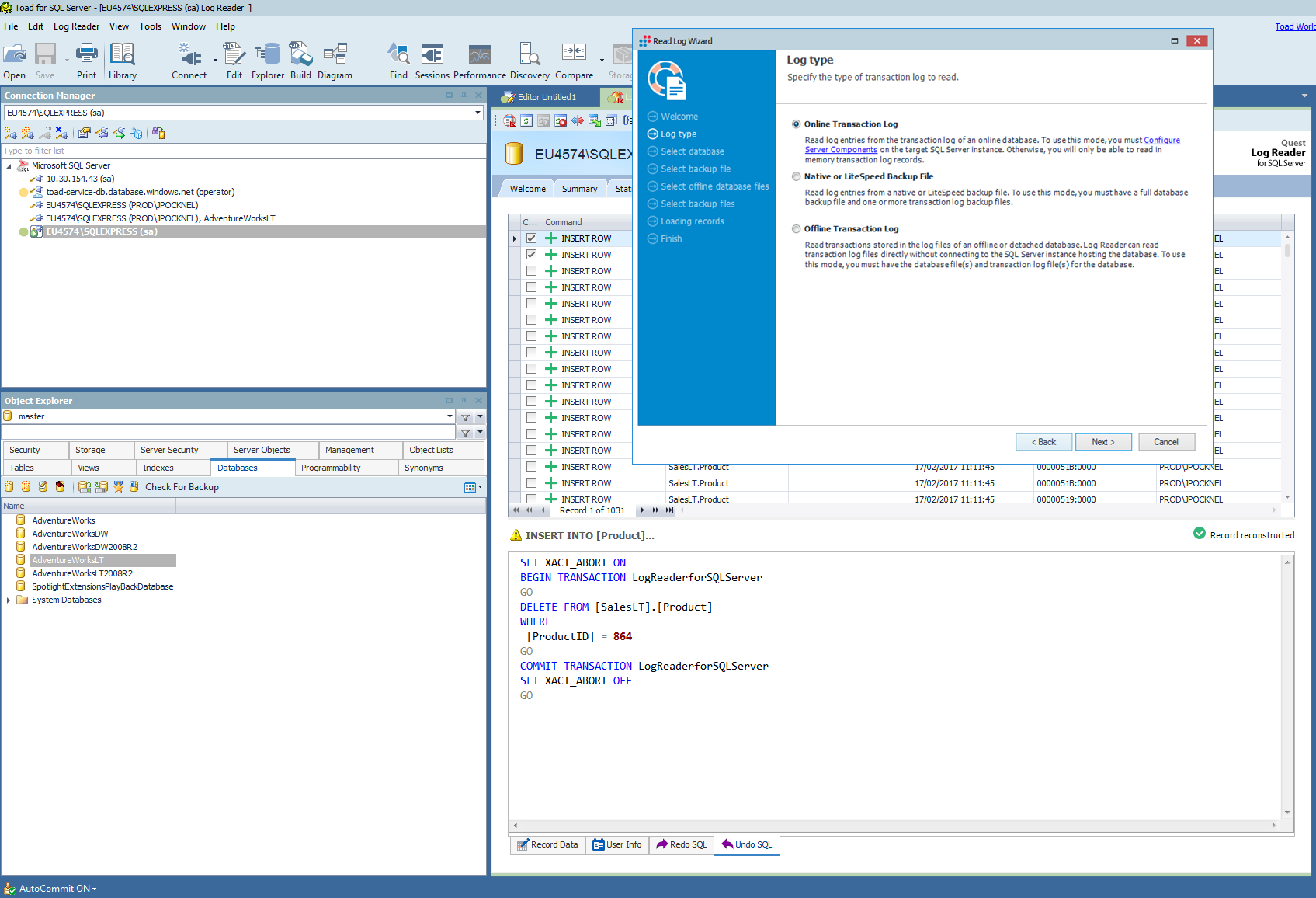Click the first database icon in Object Explorer toolbar
The width and height of the screenshot is (1316, 898).
pyautogui.click(x=9, y=487)
